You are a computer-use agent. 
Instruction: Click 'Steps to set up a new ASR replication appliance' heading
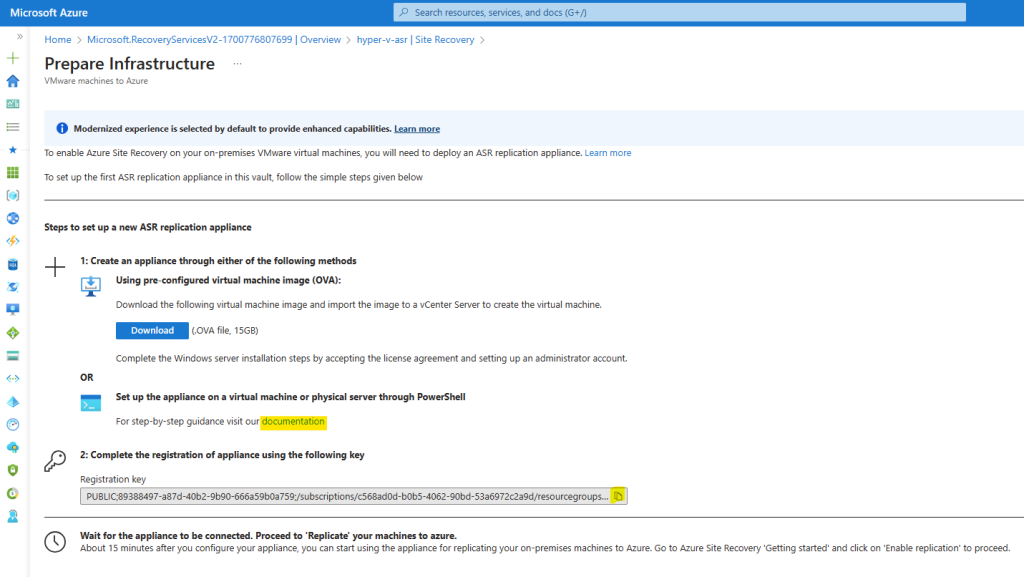pos(148,227)
